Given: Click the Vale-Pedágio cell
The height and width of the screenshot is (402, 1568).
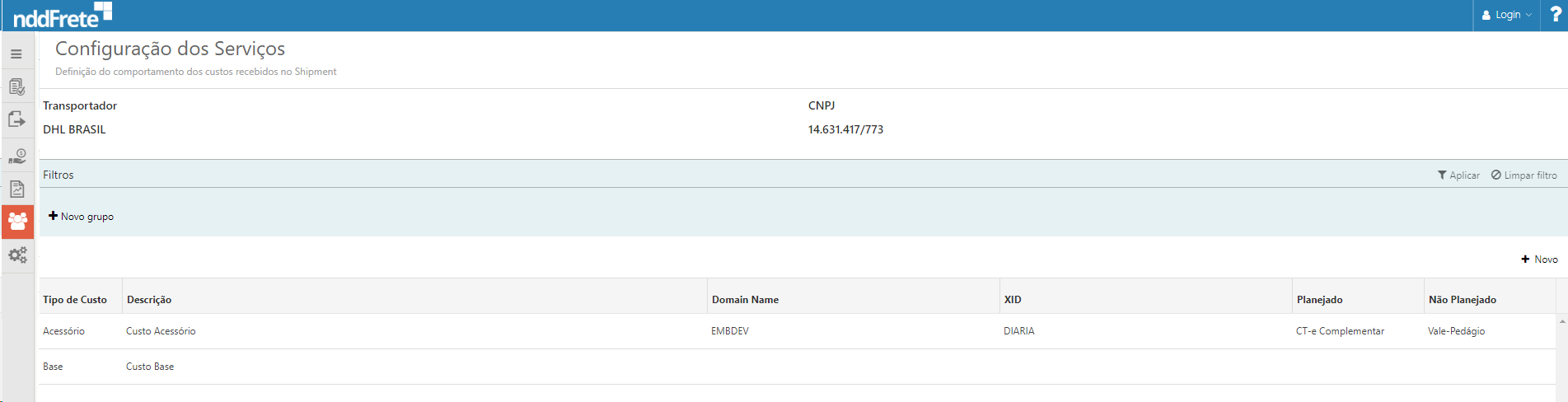Looking at the screenshot, I should 1456,331.
